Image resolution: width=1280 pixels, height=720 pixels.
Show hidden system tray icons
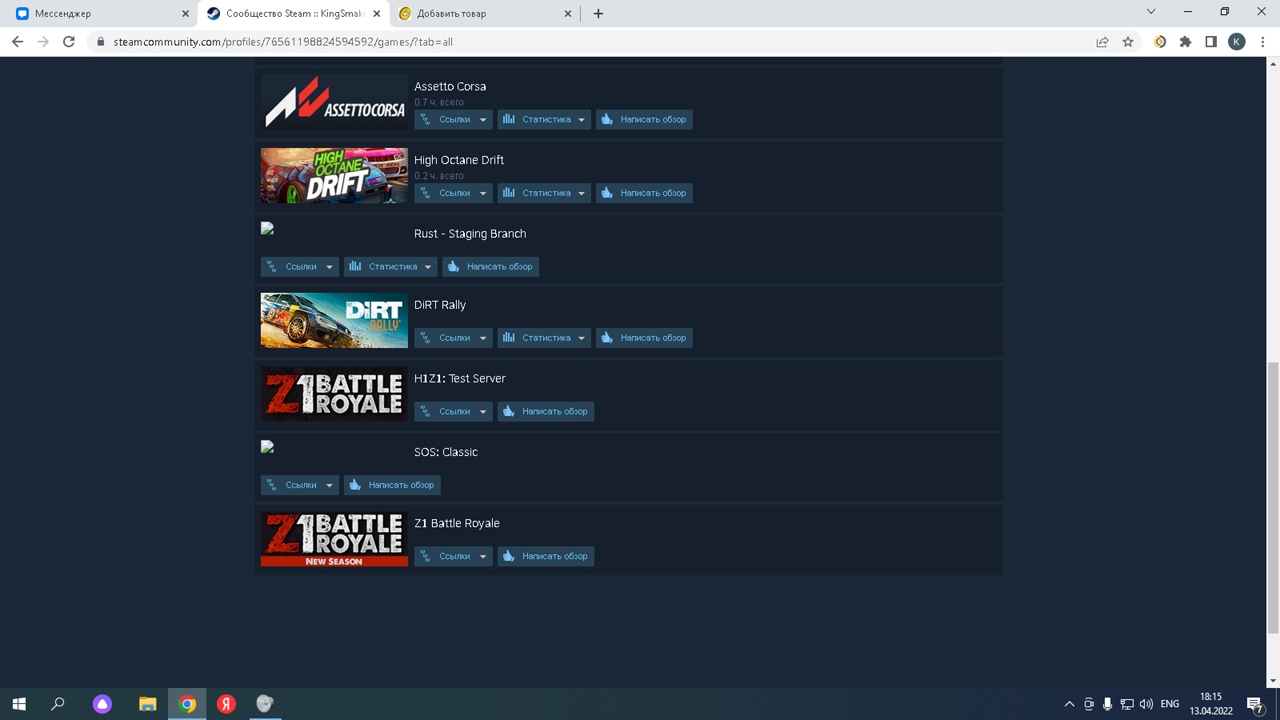click(x=1069, y=704)
